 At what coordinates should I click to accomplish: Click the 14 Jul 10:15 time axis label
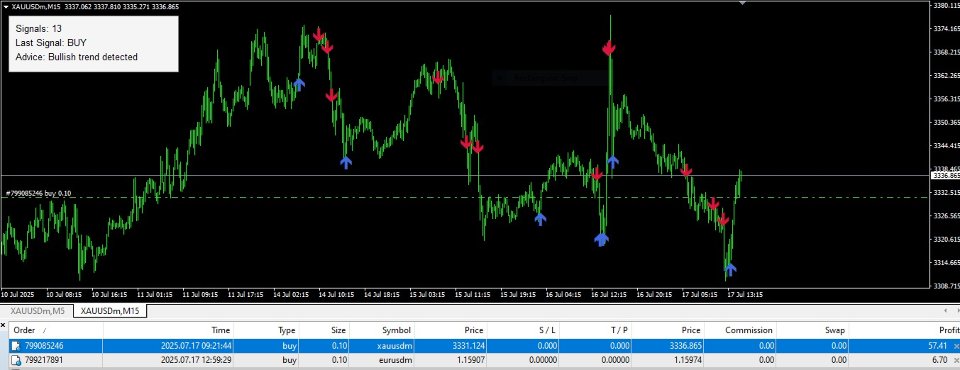pyautogui.click(x=337, y=295)
